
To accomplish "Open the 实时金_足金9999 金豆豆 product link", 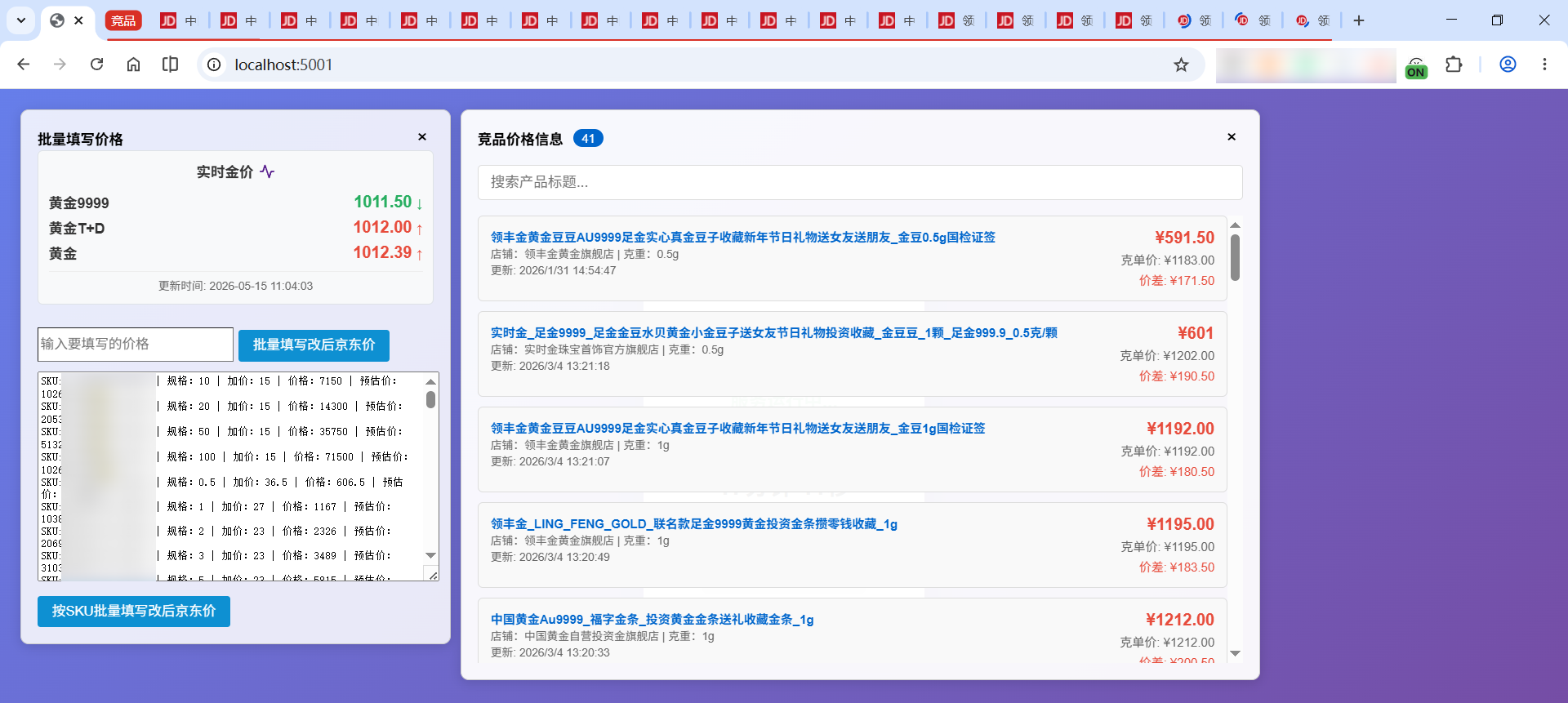I will point(773,332).
